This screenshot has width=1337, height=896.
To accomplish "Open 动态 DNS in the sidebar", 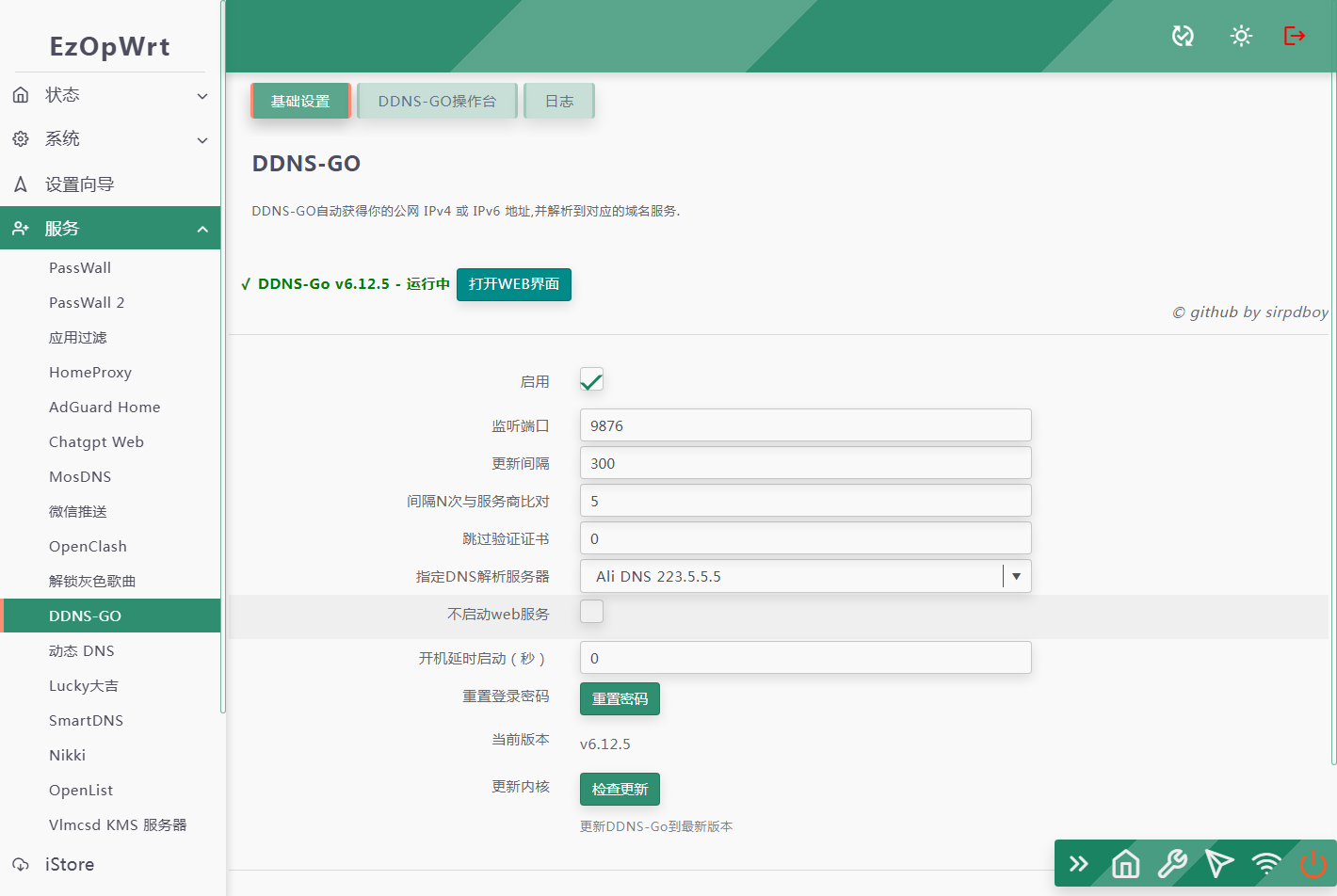I will click(82, 650).
